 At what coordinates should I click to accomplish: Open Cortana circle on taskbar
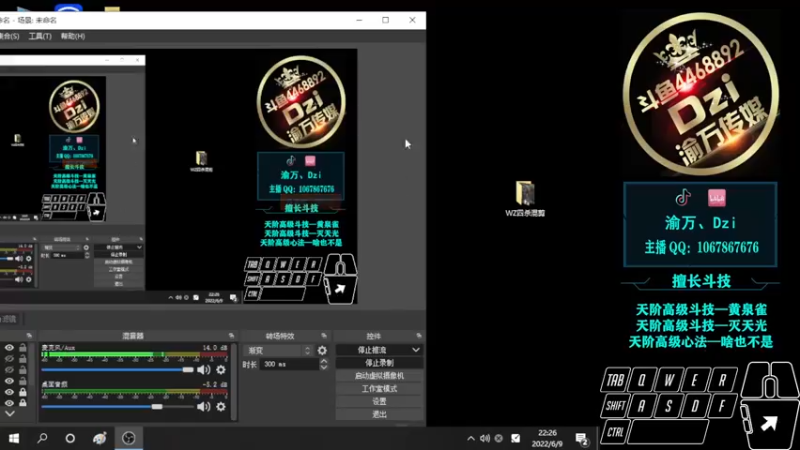pos(70,438)
